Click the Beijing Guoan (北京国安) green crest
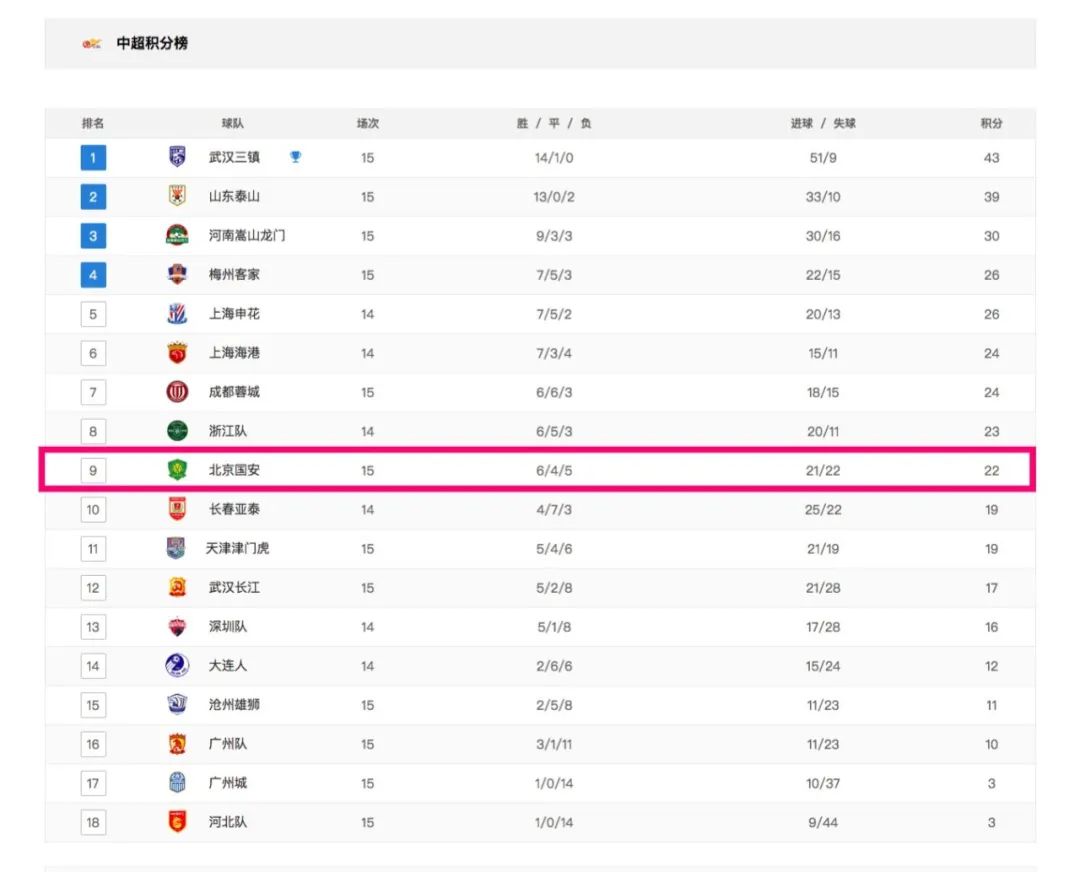The width and height of the screenshot is (1080, 872). (x=177, y=470)
